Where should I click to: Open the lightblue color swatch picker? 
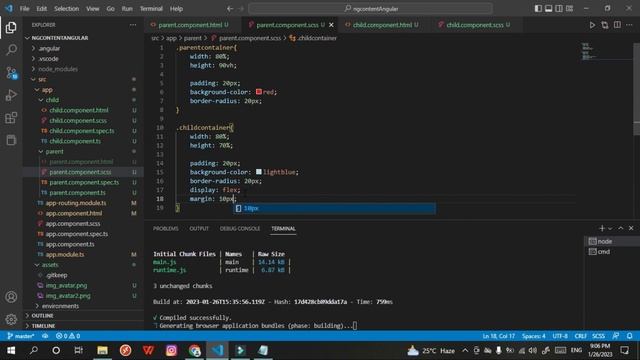(x=259, y=172)
